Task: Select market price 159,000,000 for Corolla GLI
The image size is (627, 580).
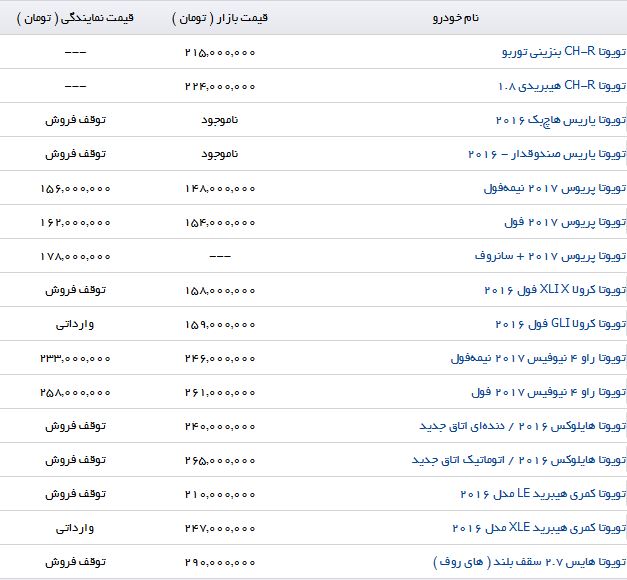Action: coord(220,324)
